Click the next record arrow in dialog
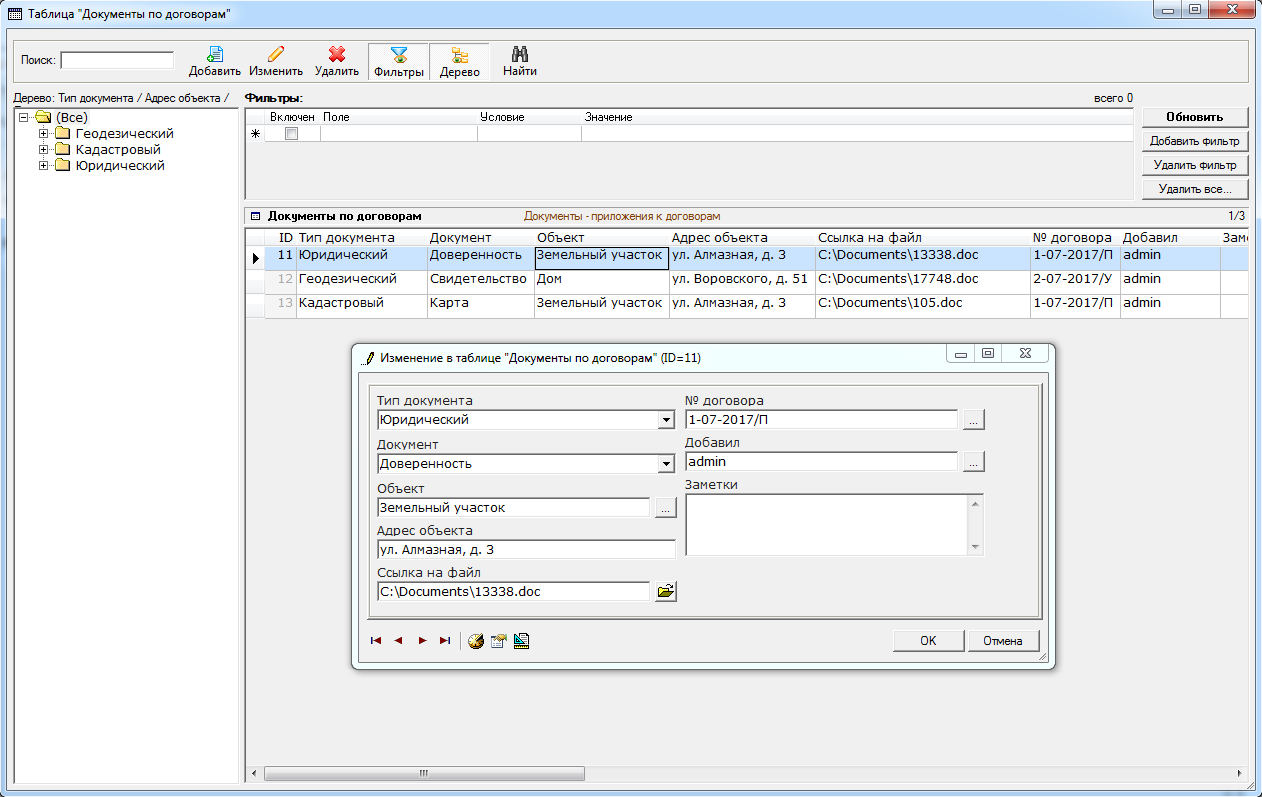The image size is (1262, 797). point(422,641)
